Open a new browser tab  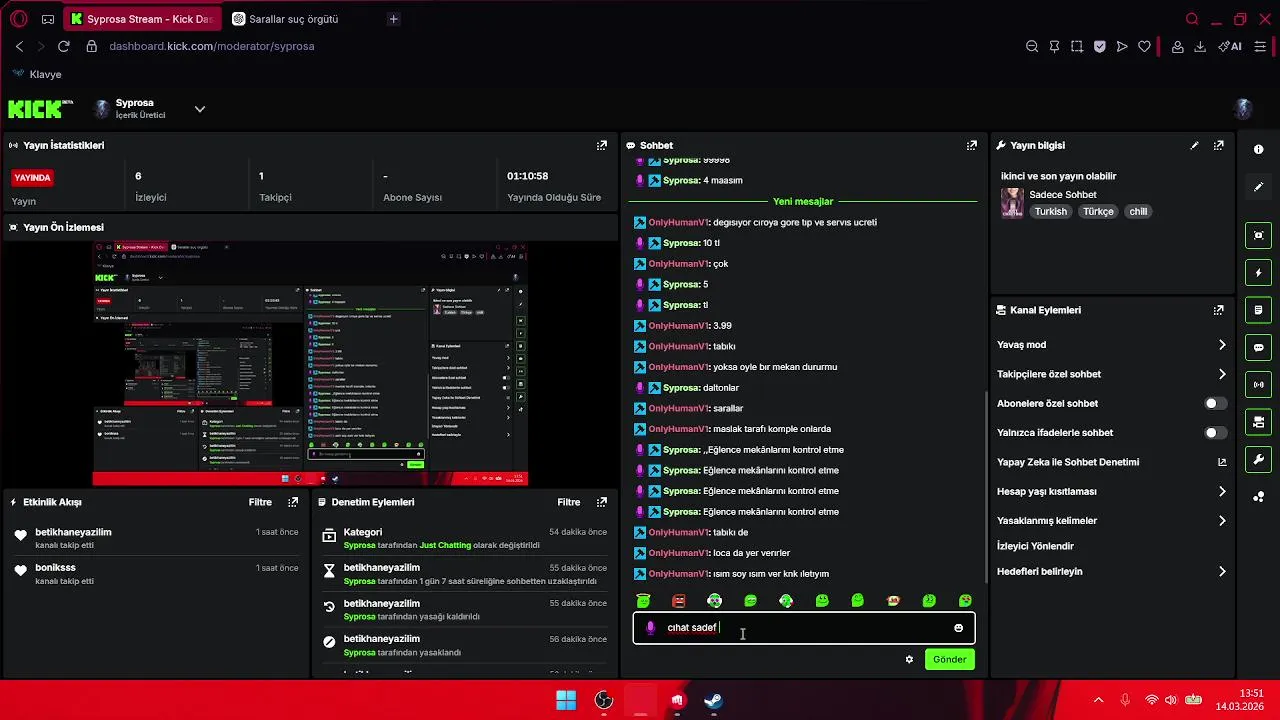pyautogui.click(x=393, y=19)
